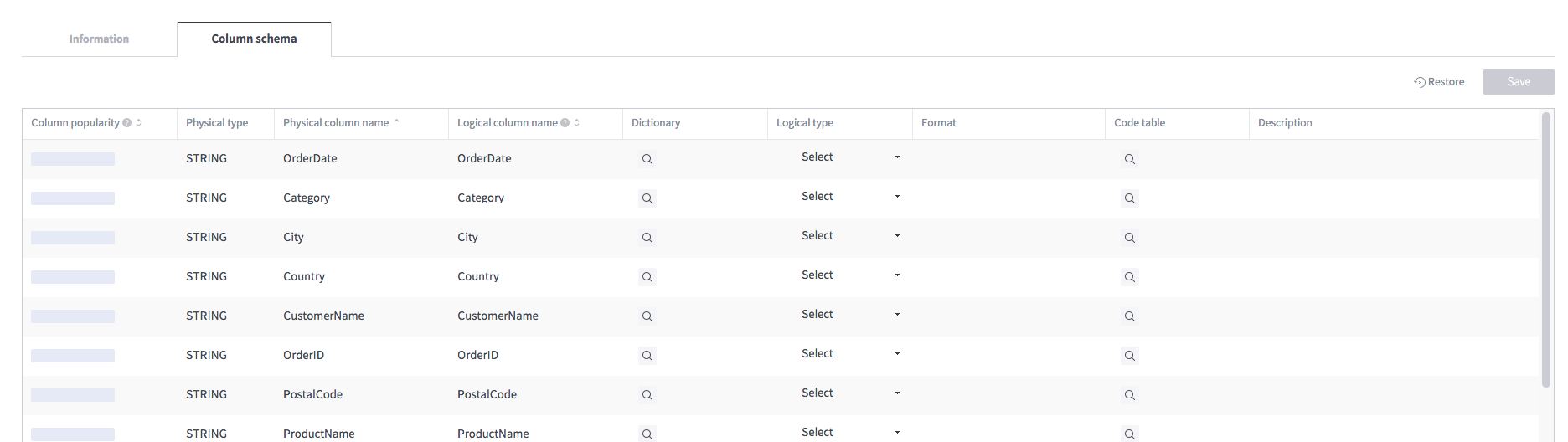Sort by Logical column name arrows

click(577, 123)
